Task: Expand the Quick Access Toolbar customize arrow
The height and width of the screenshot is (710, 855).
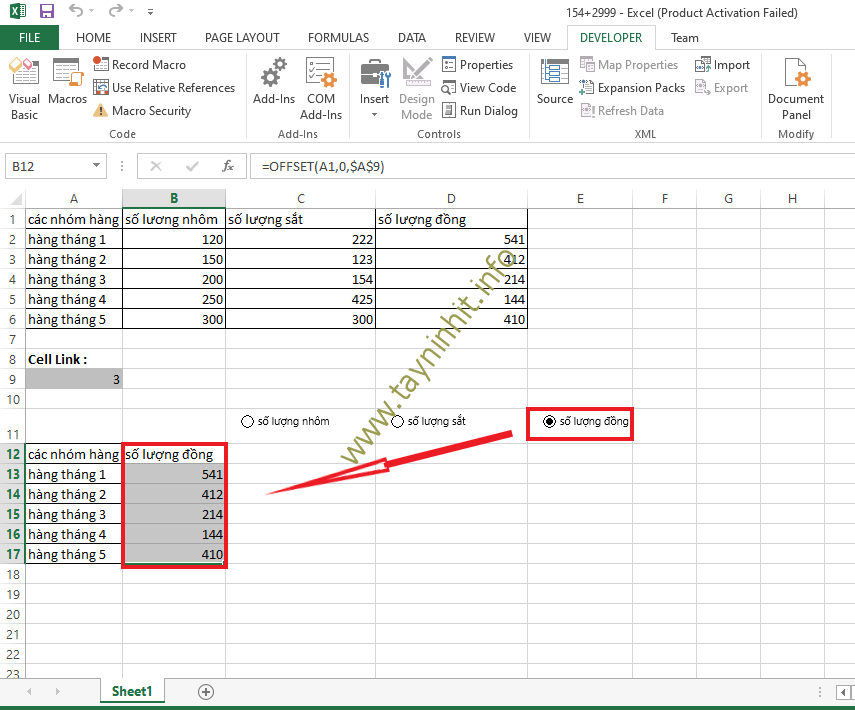Action: [x=151, y=13]
